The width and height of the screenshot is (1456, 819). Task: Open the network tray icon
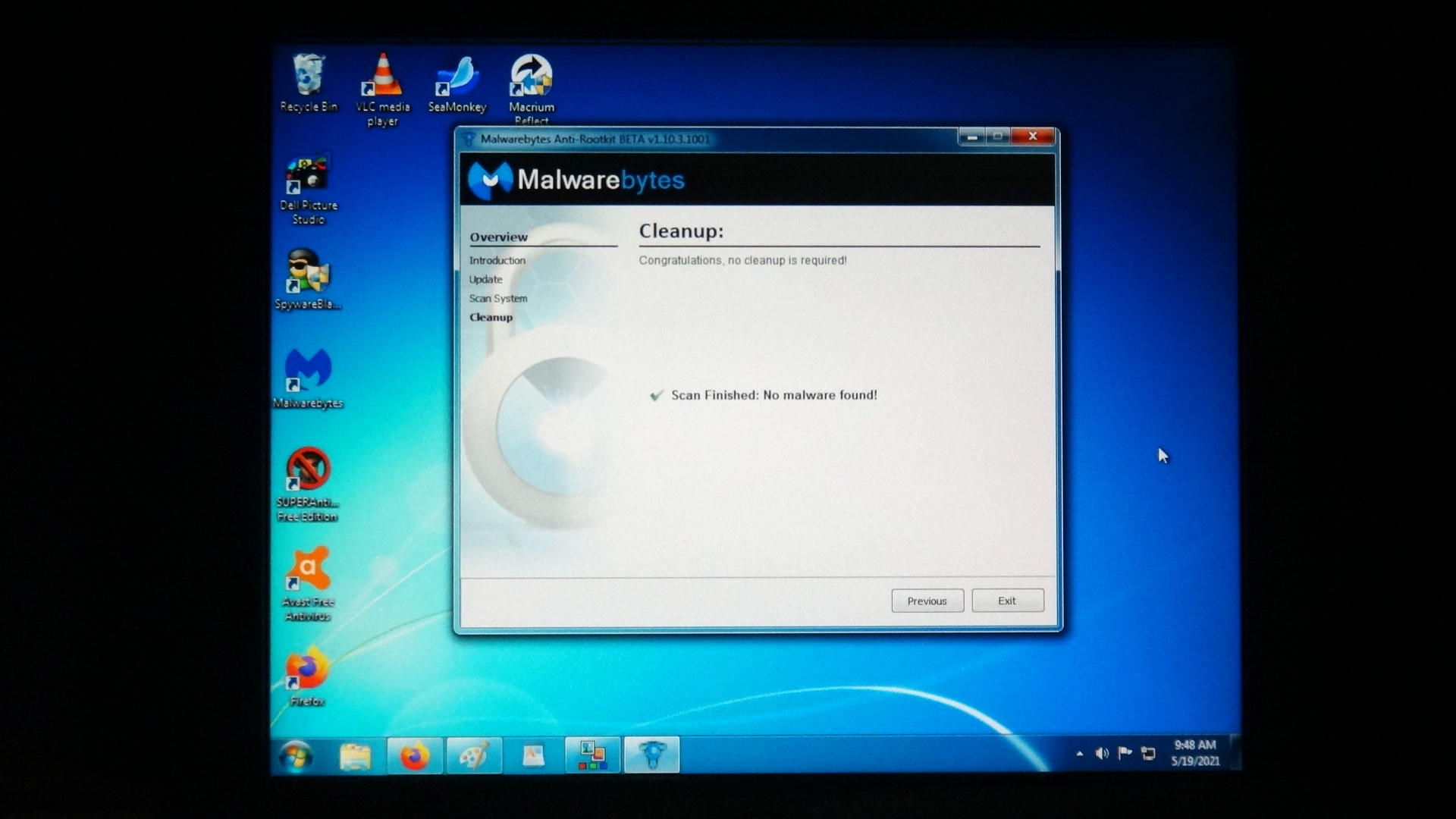tap(1149, 753)
